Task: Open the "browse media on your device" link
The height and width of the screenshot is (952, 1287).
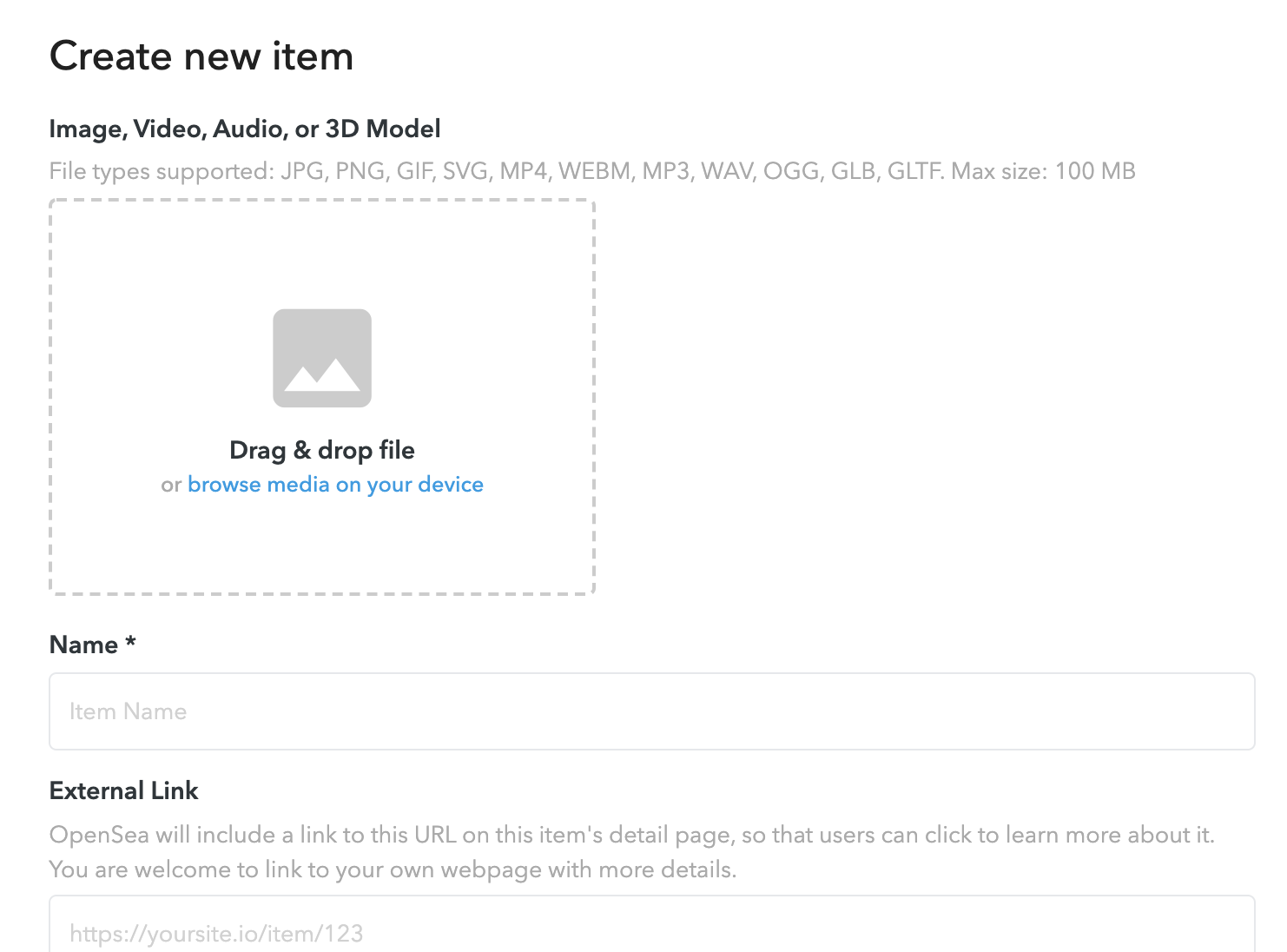Action: pos(335,485)
